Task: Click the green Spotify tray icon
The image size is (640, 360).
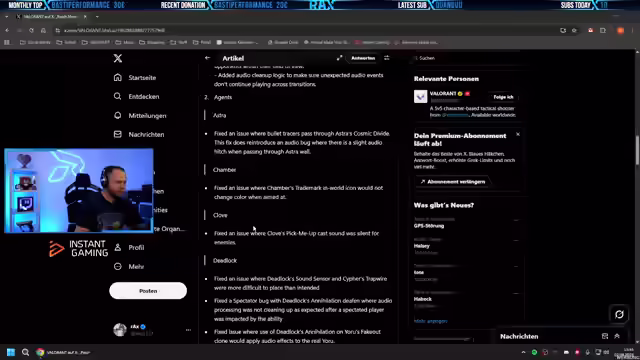Action: pyautogui.click(x=534, y=352)
